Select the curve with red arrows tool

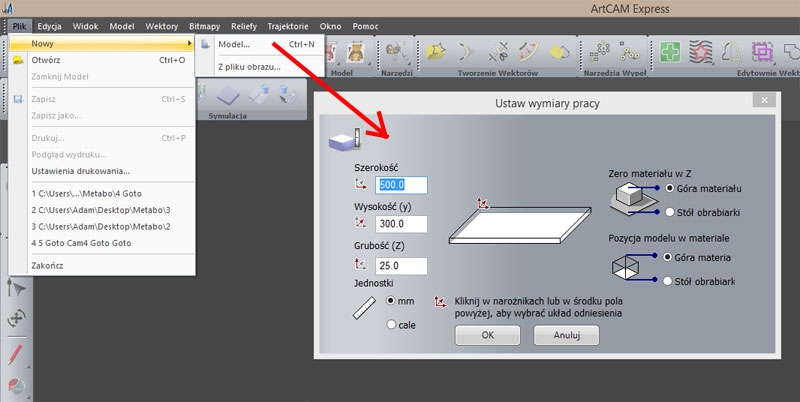point(529,52)
